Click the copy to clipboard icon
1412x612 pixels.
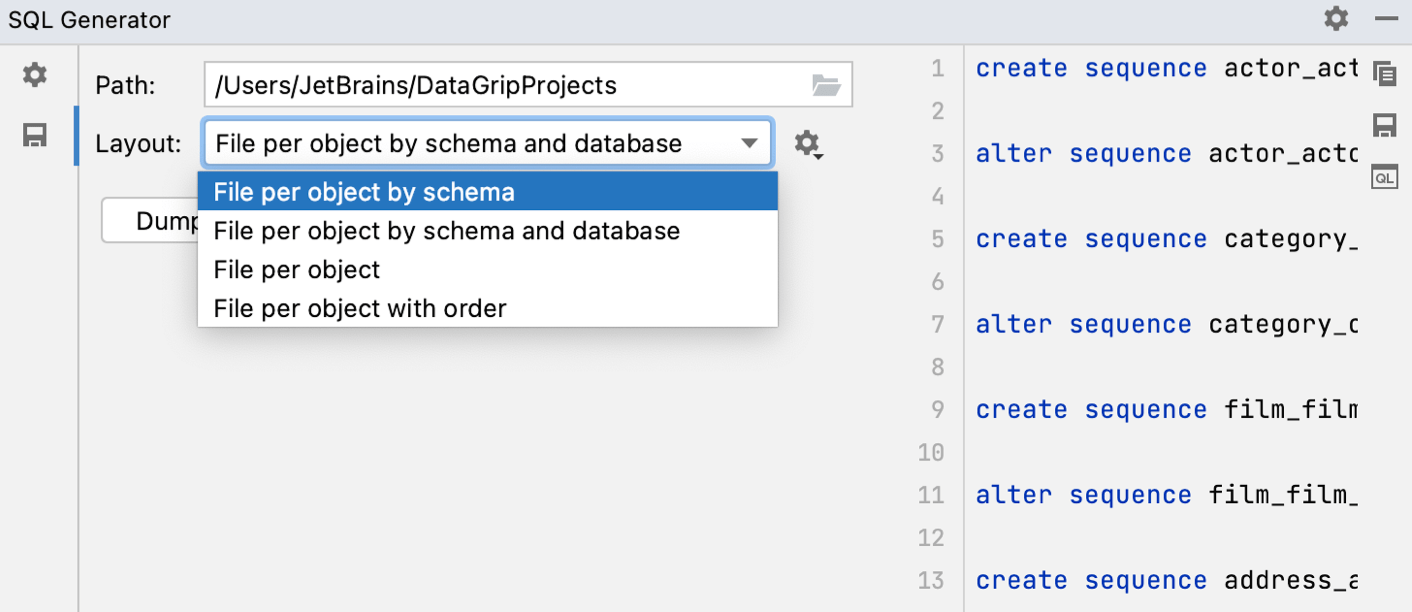tap(1384, 74)
